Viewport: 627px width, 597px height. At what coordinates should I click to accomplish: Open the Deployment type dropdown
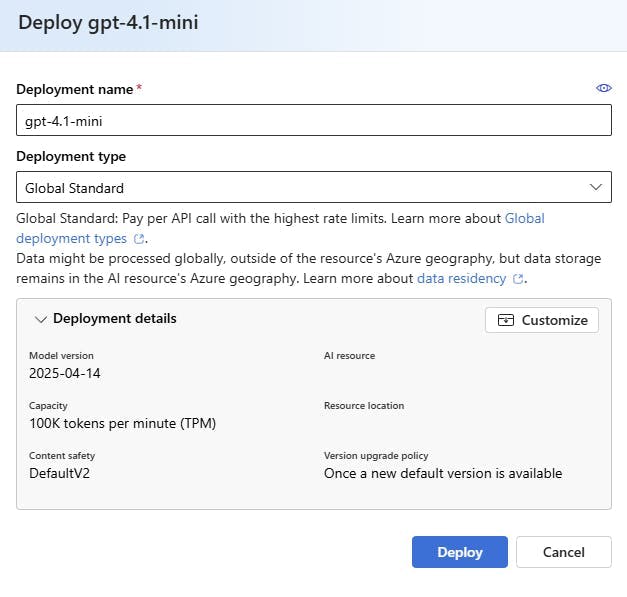point(314,187)
